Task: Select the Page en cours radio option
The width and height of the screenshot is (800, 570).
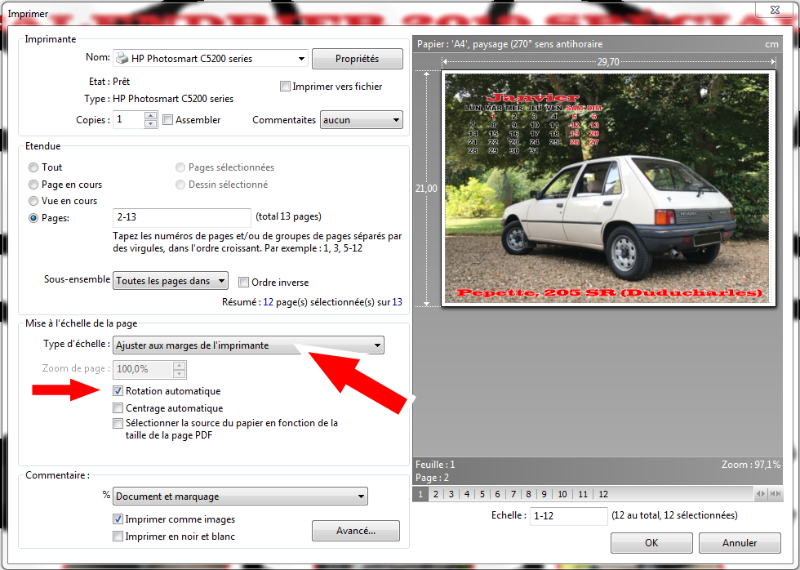Action: 35,185
